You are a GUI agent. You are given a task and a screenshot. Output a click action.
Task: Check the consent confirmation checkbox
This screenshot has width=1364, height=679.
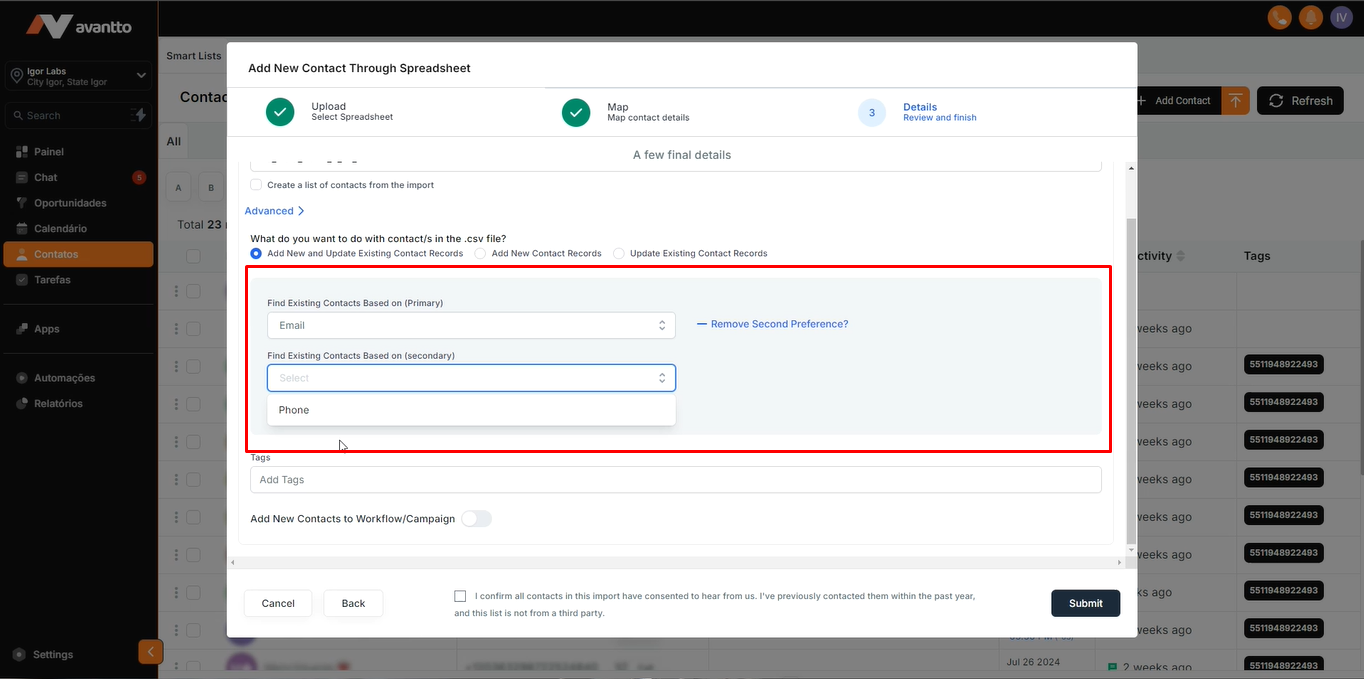460,596
